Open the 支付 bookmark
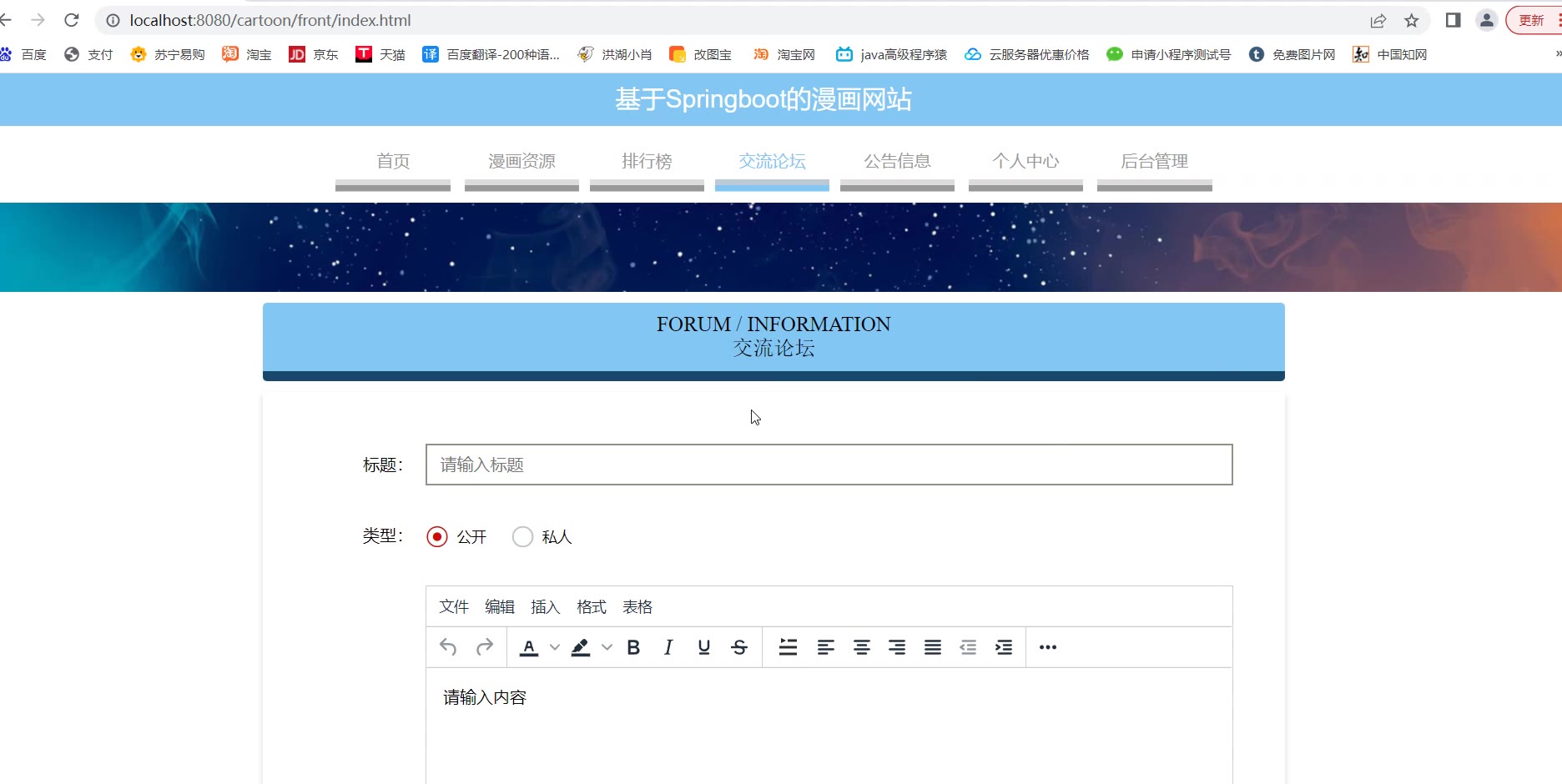Screen dimensions: 1562x784 coord(88,54)
